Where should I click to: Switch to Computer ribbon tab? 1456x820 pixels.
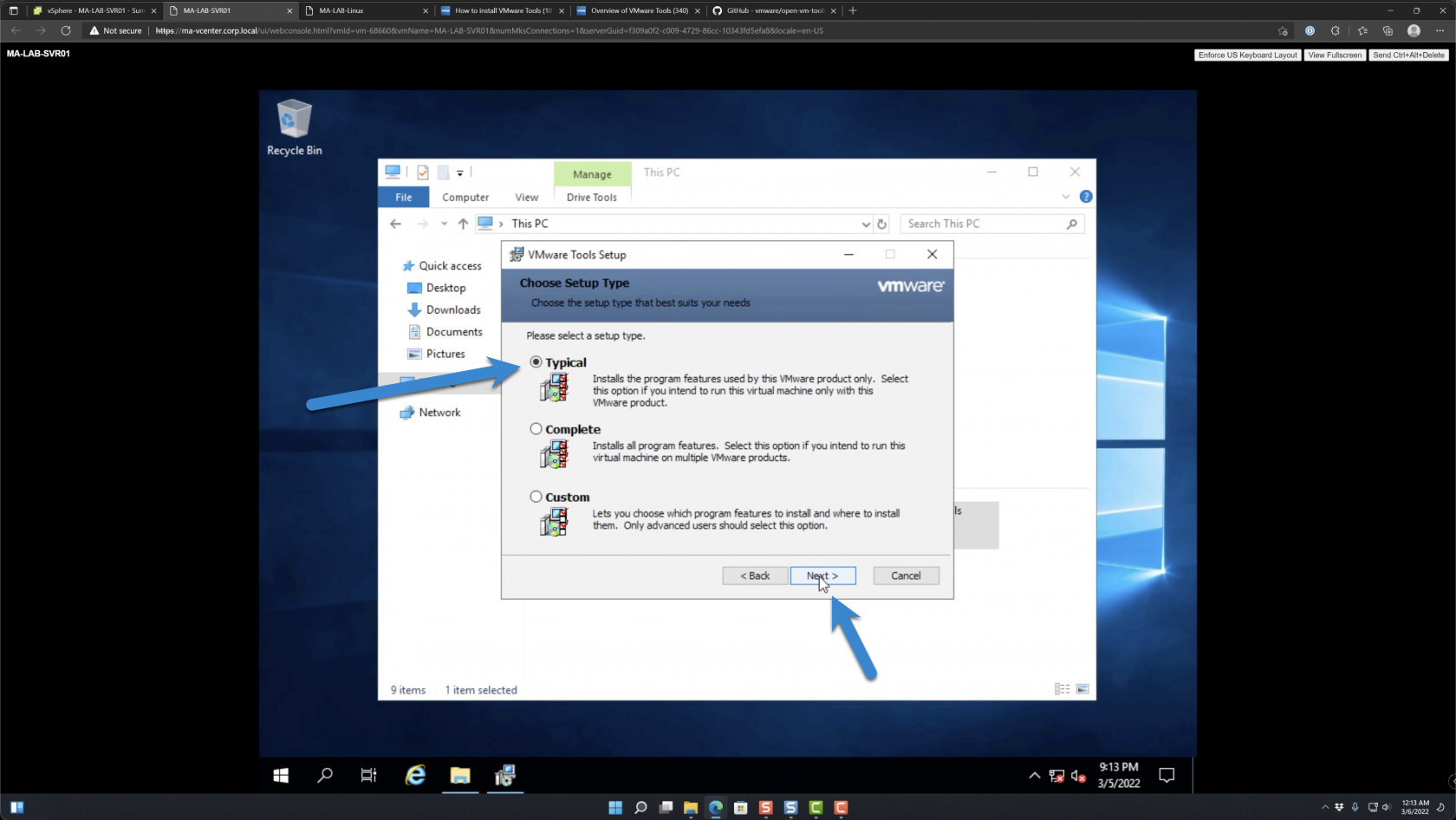(465, 198)
